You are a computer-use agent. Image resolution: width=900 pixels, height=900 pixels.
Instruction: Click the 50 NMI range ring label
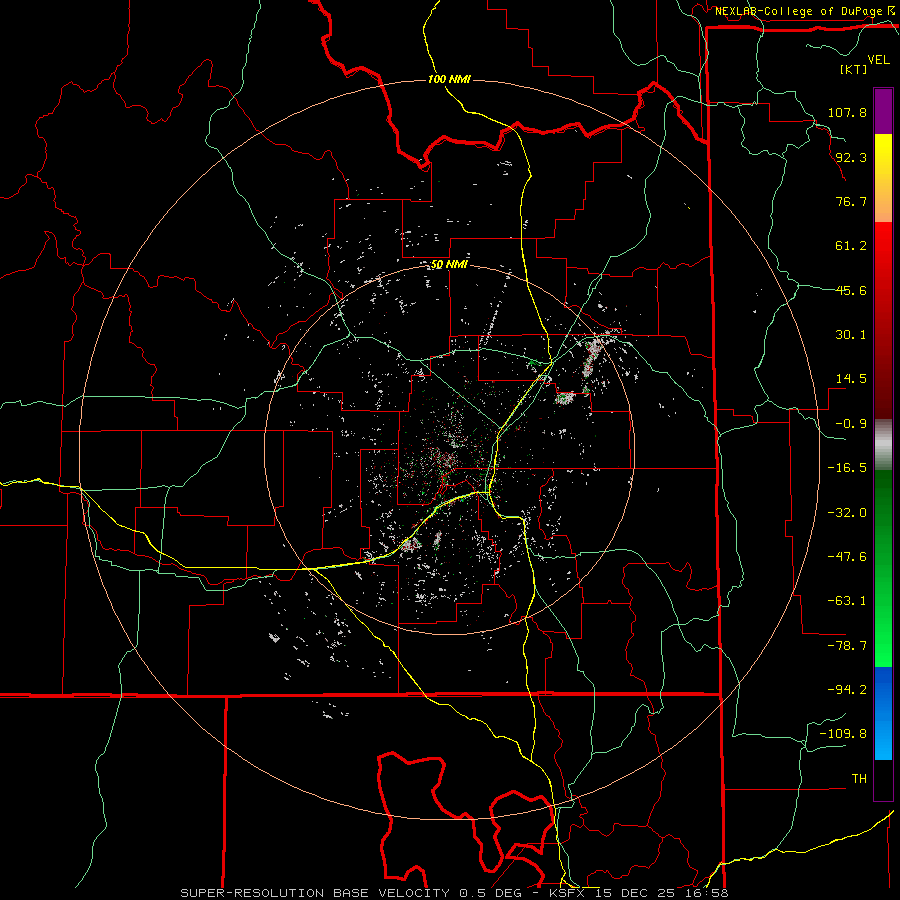449,265
